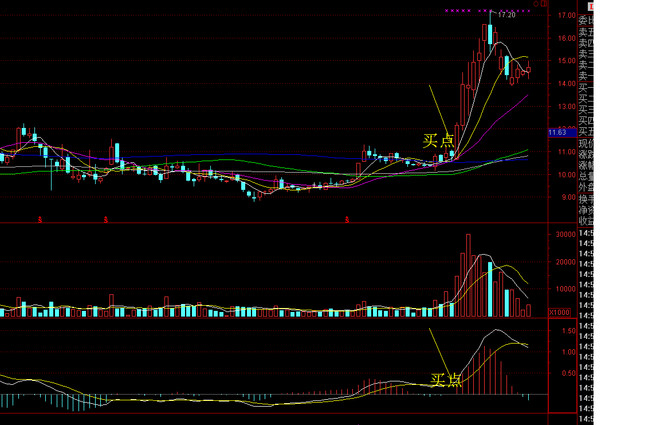The image size is (660, 425).
Task: Select the 17.20 high price label
Action: [506, 15]
